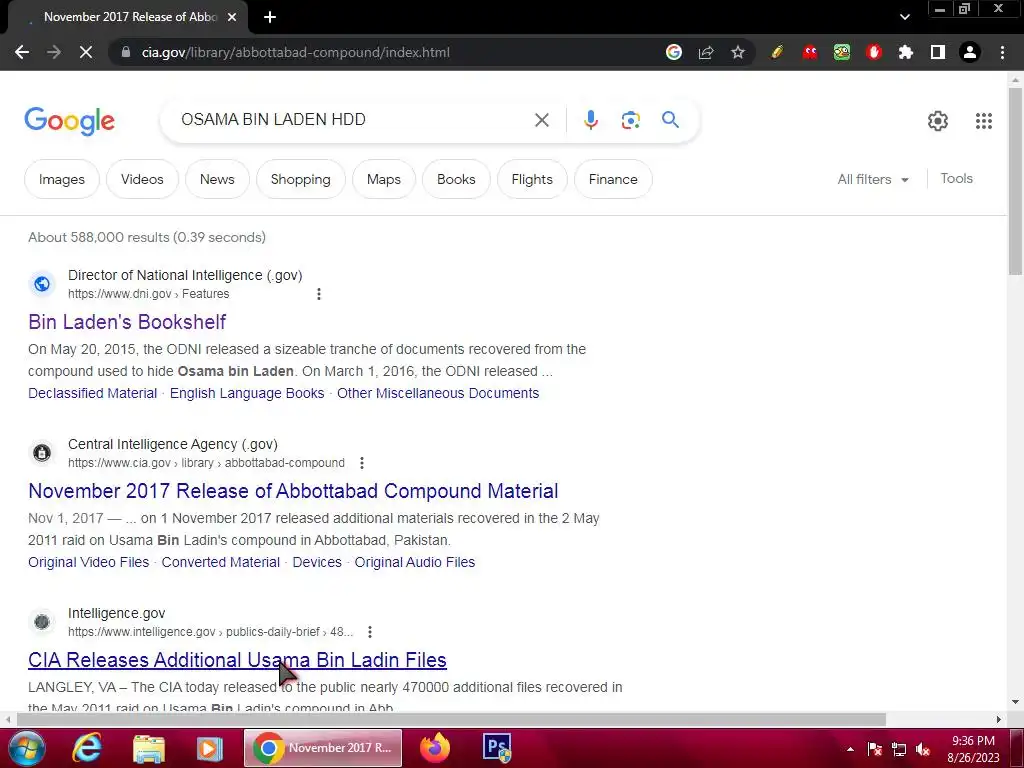The image size is (1024, 768).
Task: Open the Chrome profile avatar
Action: point(970,52)
